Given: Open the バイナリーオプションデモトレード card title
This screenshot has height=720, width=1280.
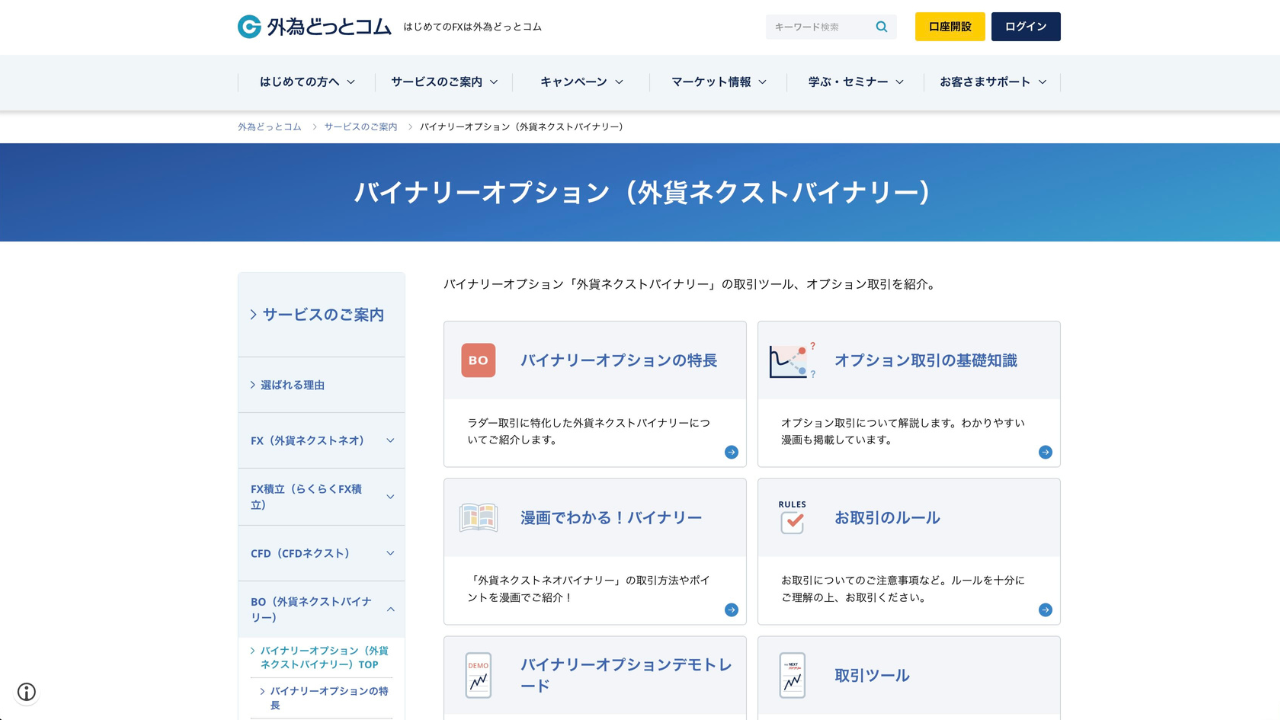Looking at the screenshot, I should 626,675.
